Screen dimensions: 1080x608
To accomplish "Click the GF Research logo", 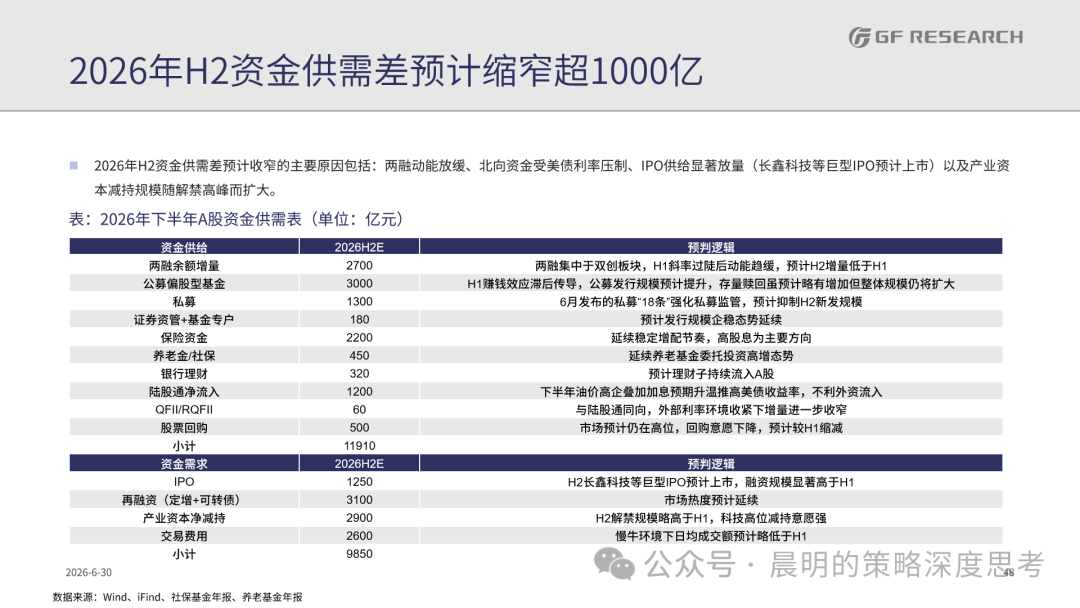I will tap(935, 36).
